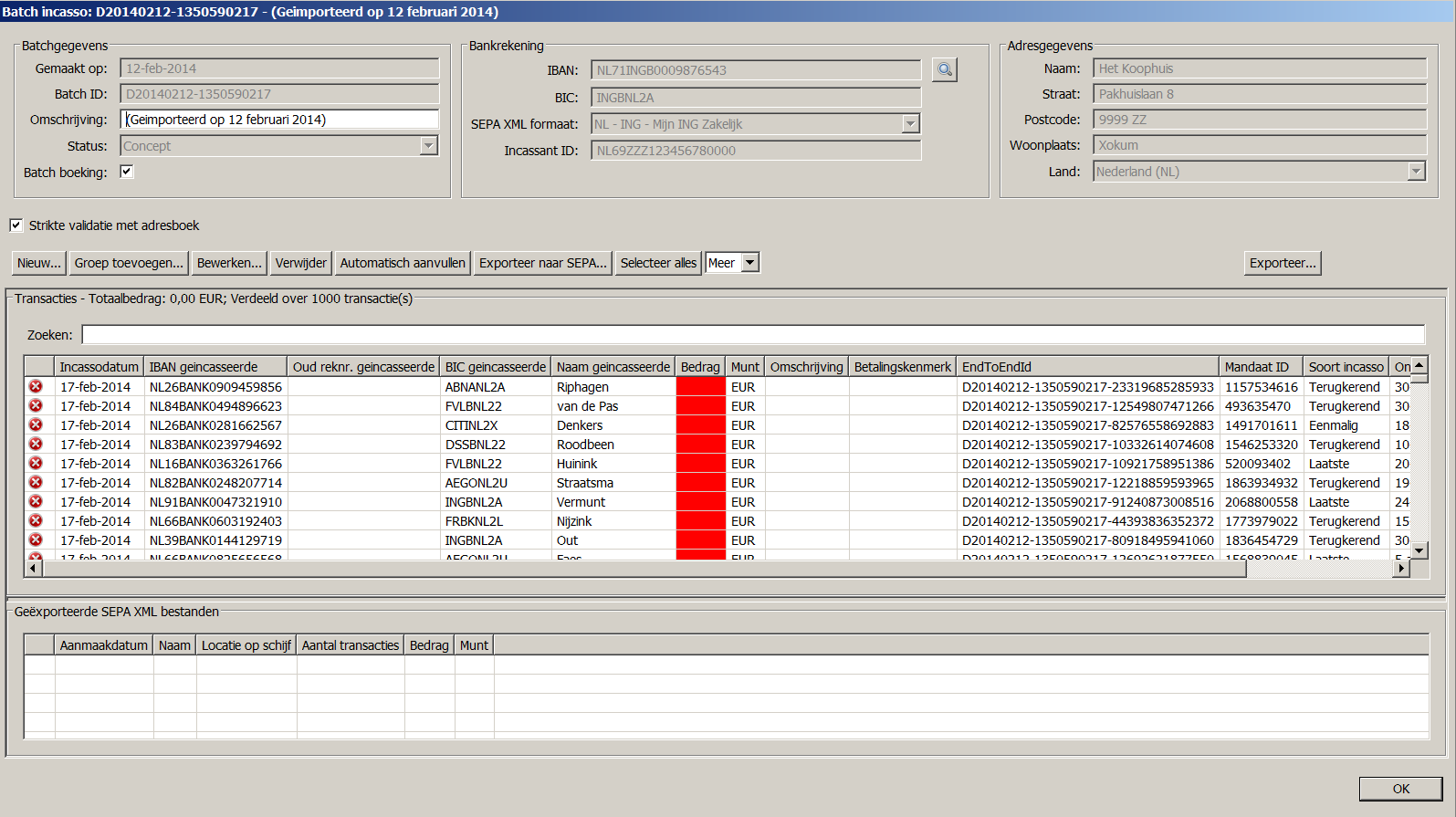The width and height of the screenshot is (1456, 817).
Task: Click into the Zoeken search field
Action: click(x=752, y=335)
